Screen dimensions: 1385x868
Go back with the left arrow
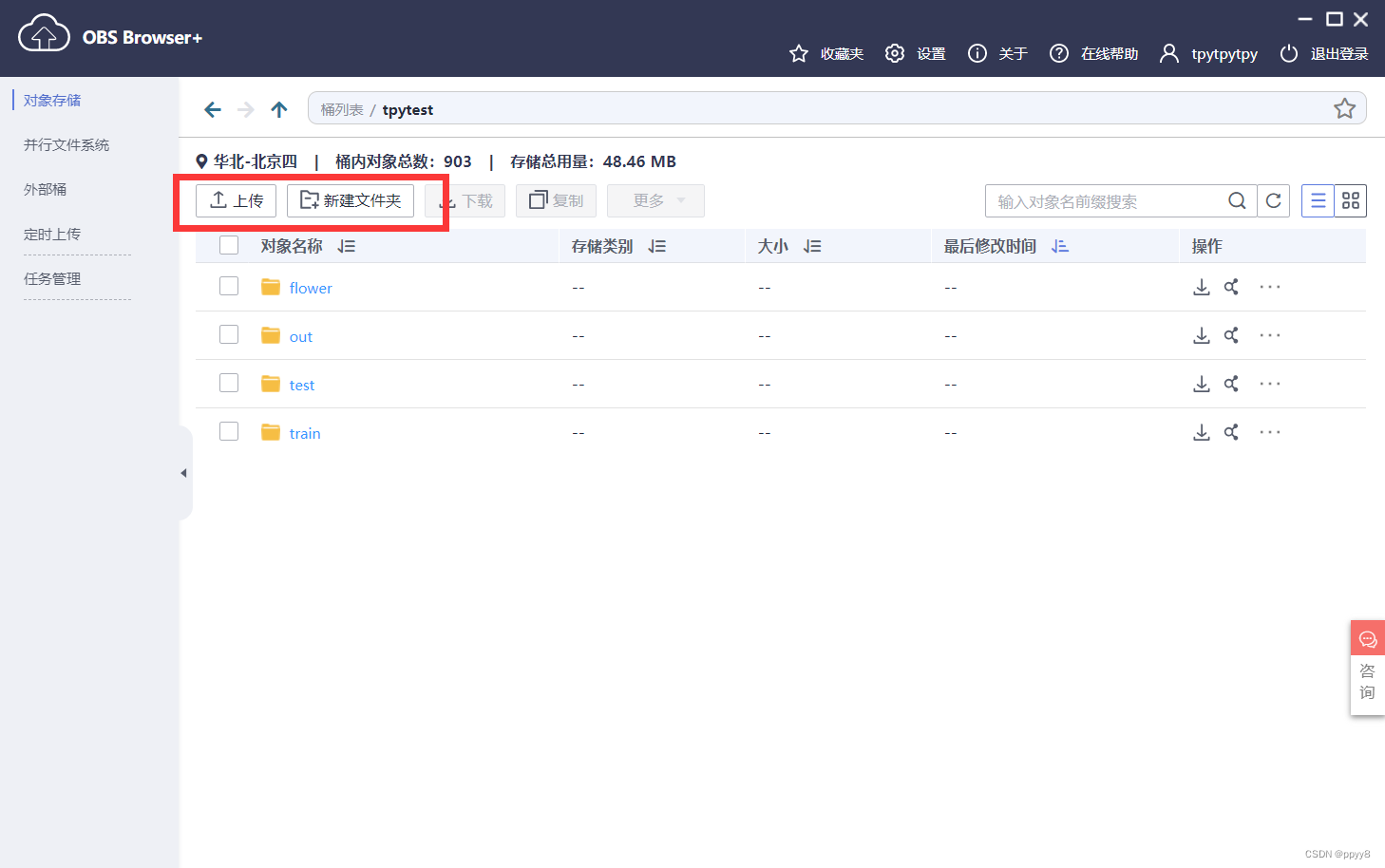(213, 109)
